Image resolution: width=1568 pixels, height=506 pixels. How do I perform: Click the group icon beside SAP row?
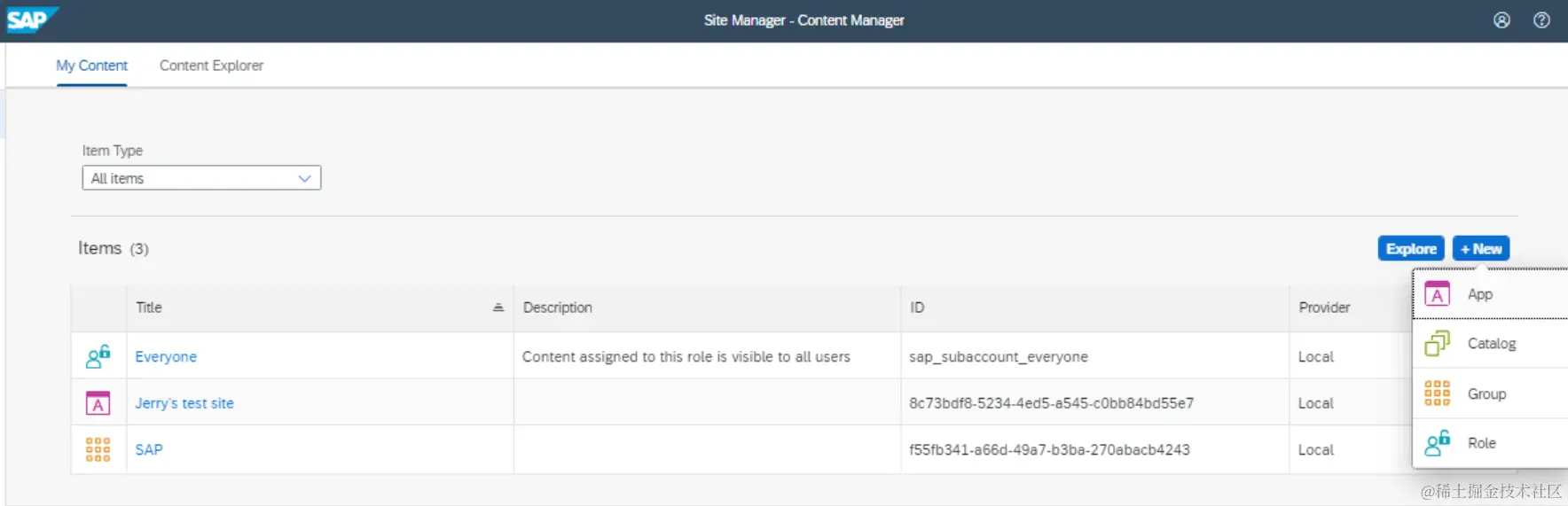click(98, 449)
